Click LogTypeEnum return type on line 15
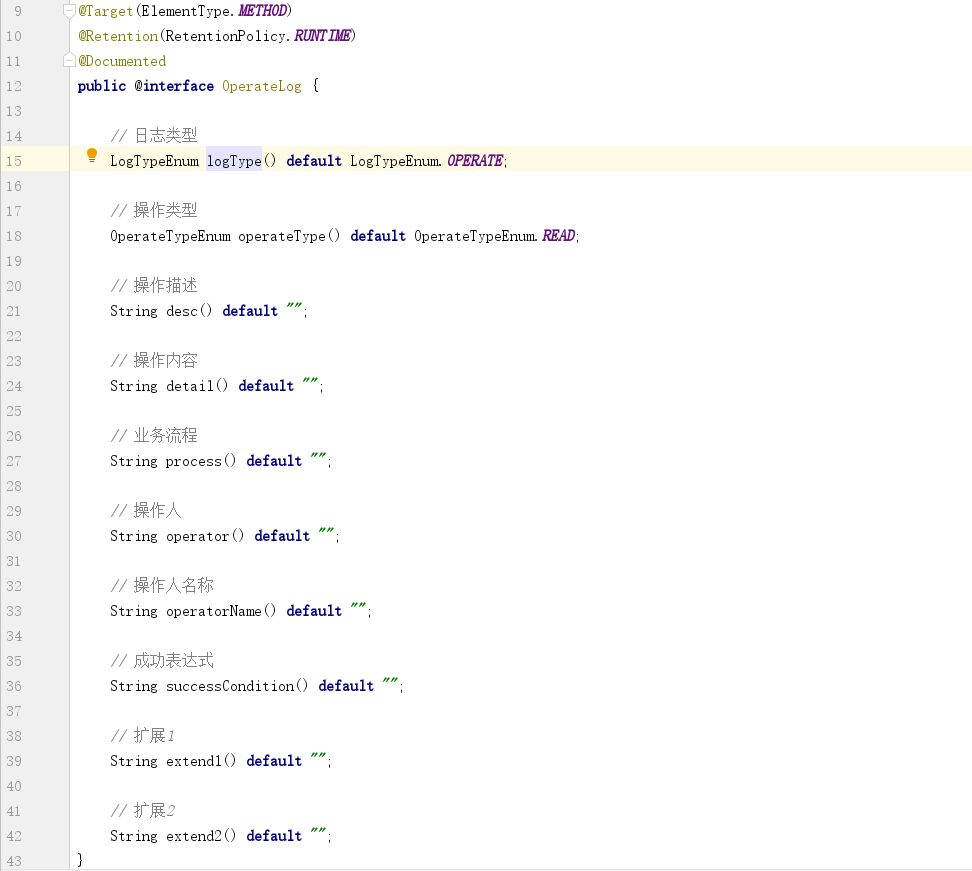The image size is (972, 871). [x=154, y=161]
